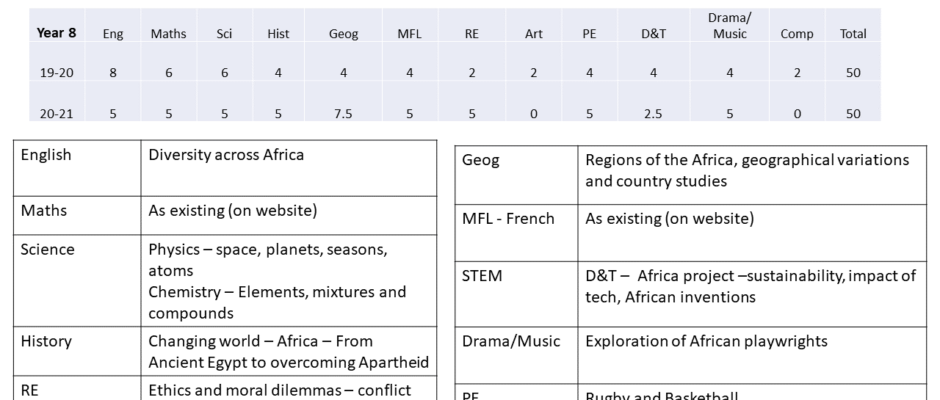Select the "STEM" subject cell
The image size is (940, 400).
tap(485, 275)
